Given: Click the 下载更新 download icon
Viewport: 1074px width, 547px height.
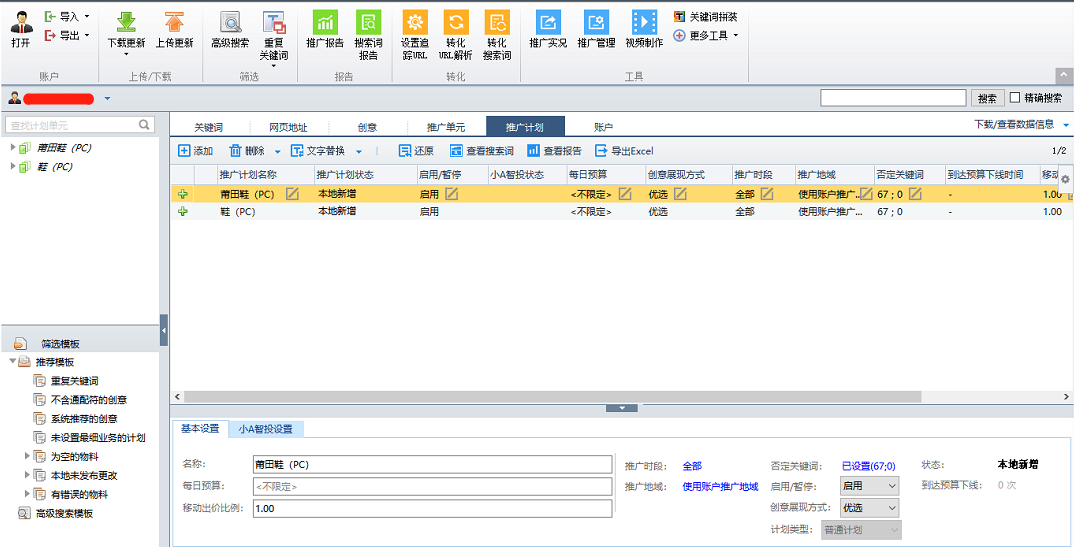Looking at the screenshot, I should 126,24.
